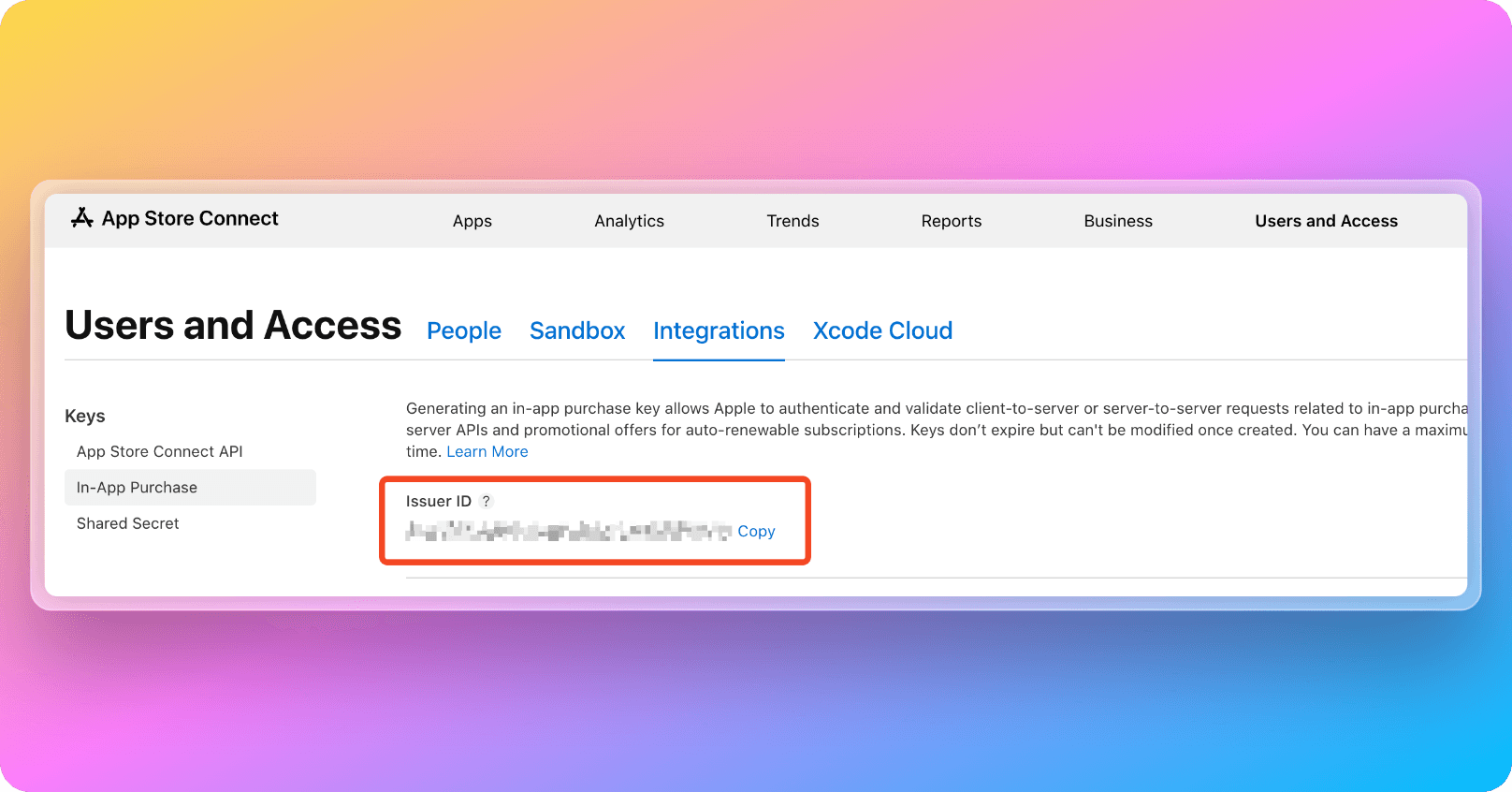Switch to the Sandbox tab

pos(577,330)
